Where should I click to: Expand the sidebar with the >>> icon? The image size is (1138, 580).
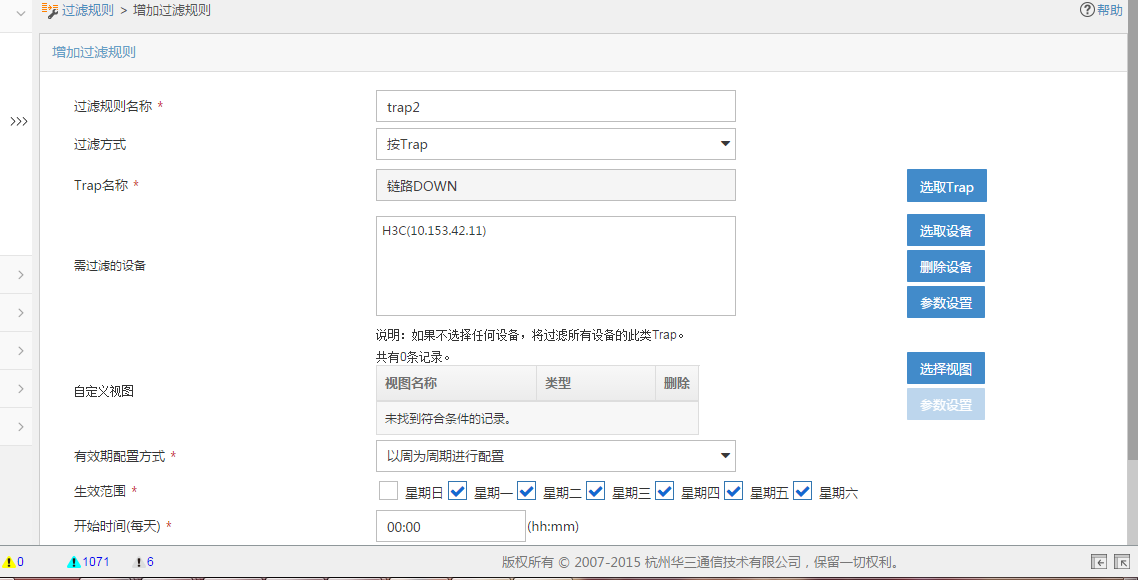click(x=19, y=121)
